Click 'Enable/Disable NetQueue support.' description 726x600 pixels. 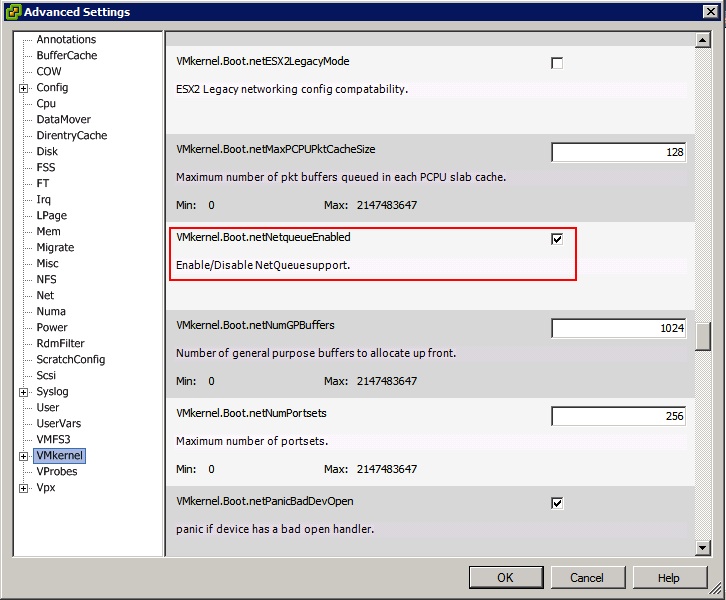(x=263, y=265)
